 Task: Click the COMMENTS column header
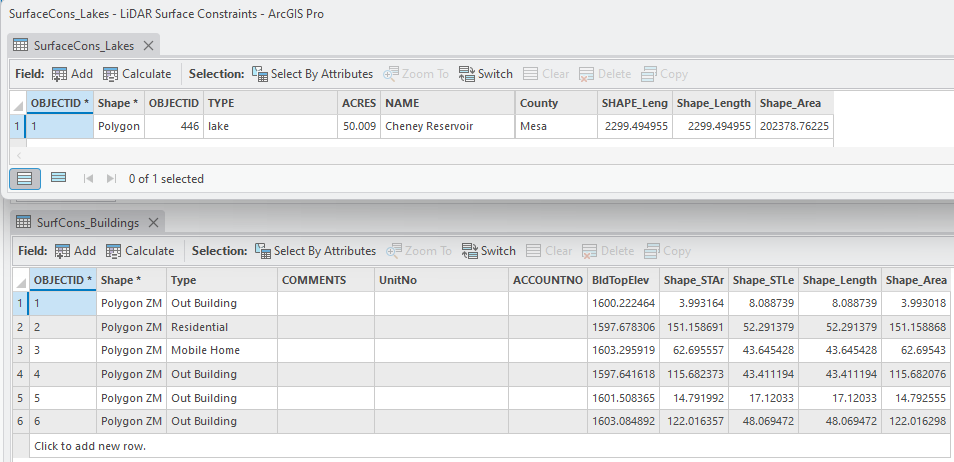[326, 280]
